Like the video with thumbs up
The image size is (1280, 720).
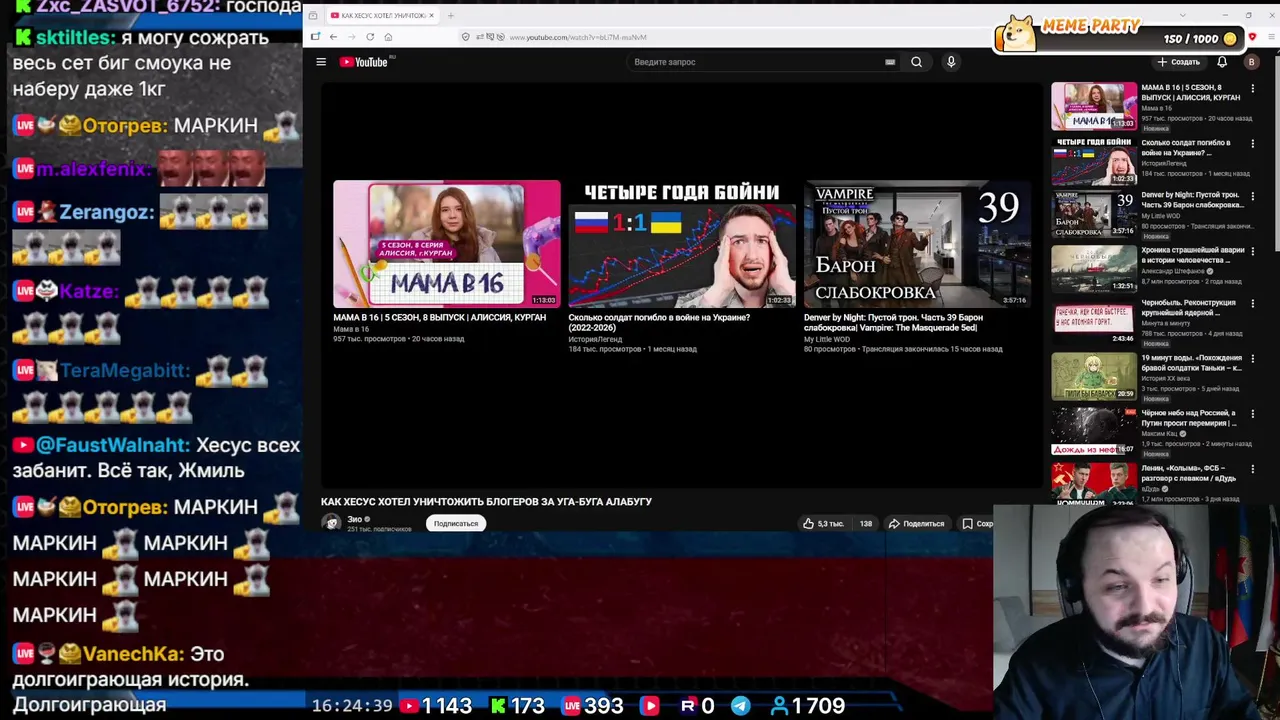[x=824, y=523]
